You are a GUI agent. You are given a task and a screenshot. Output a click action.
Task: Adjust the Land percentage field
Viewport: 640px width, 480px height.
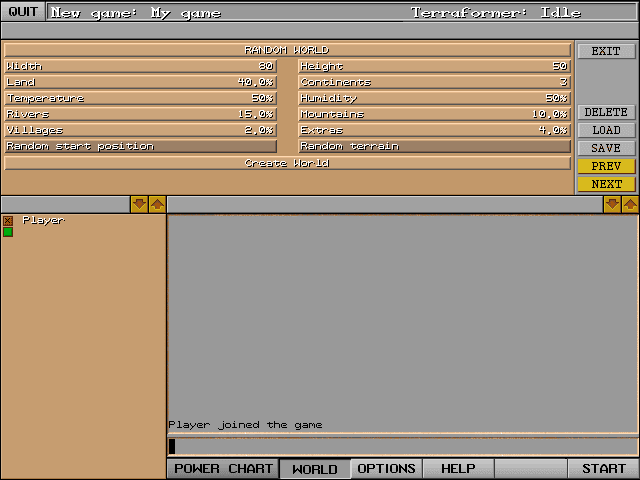pos(140,82)
